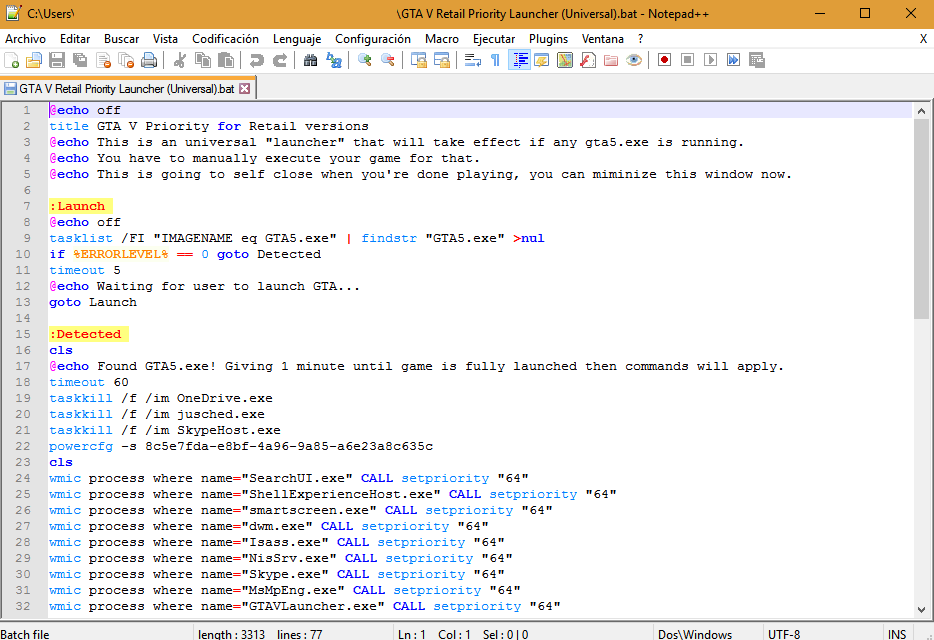Print the document with the printer icon
Screen dimensions: 934x640
click(x=149, y=60)
